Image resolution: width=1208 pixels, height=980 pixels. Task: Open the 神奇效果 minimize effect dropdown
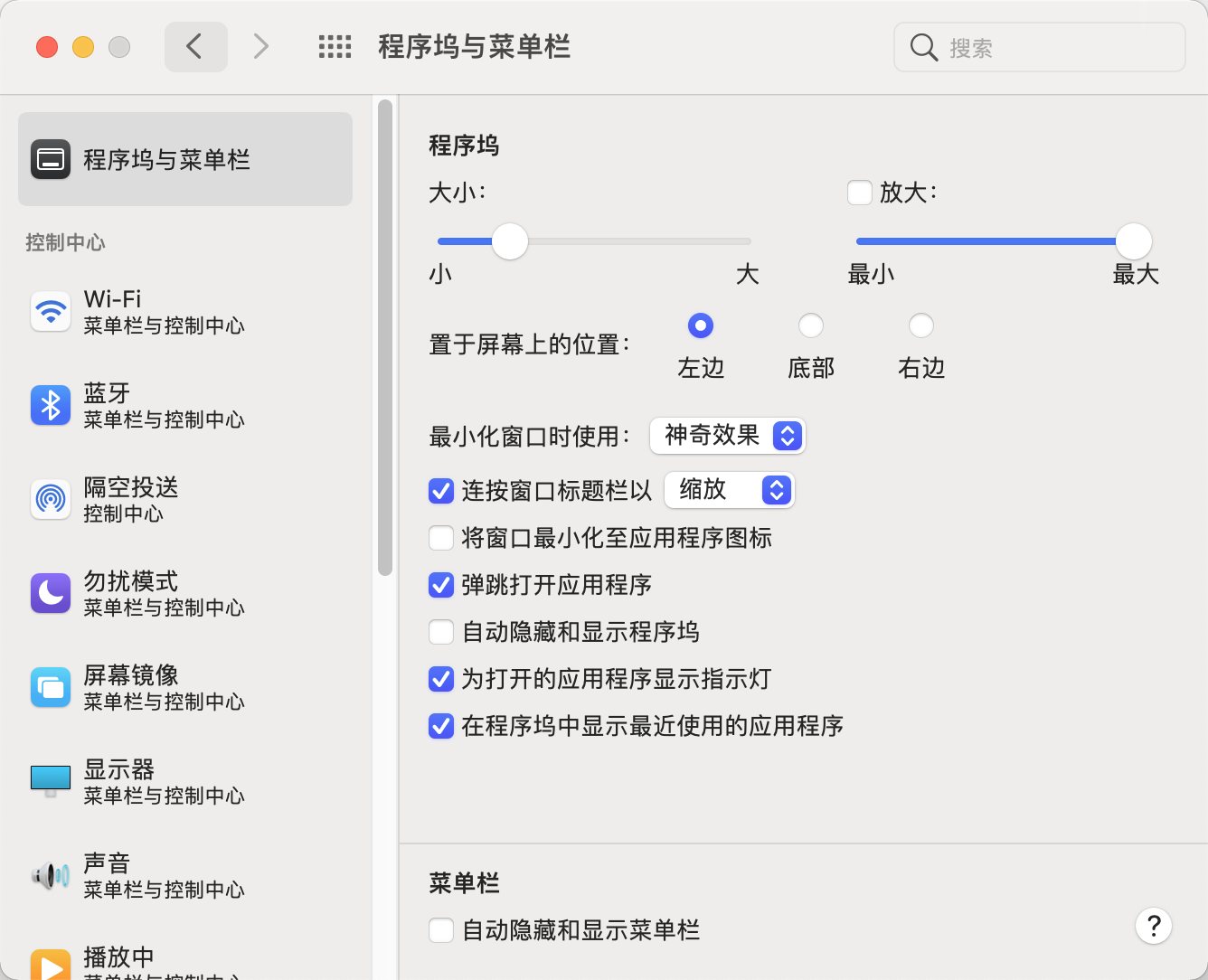727,436
